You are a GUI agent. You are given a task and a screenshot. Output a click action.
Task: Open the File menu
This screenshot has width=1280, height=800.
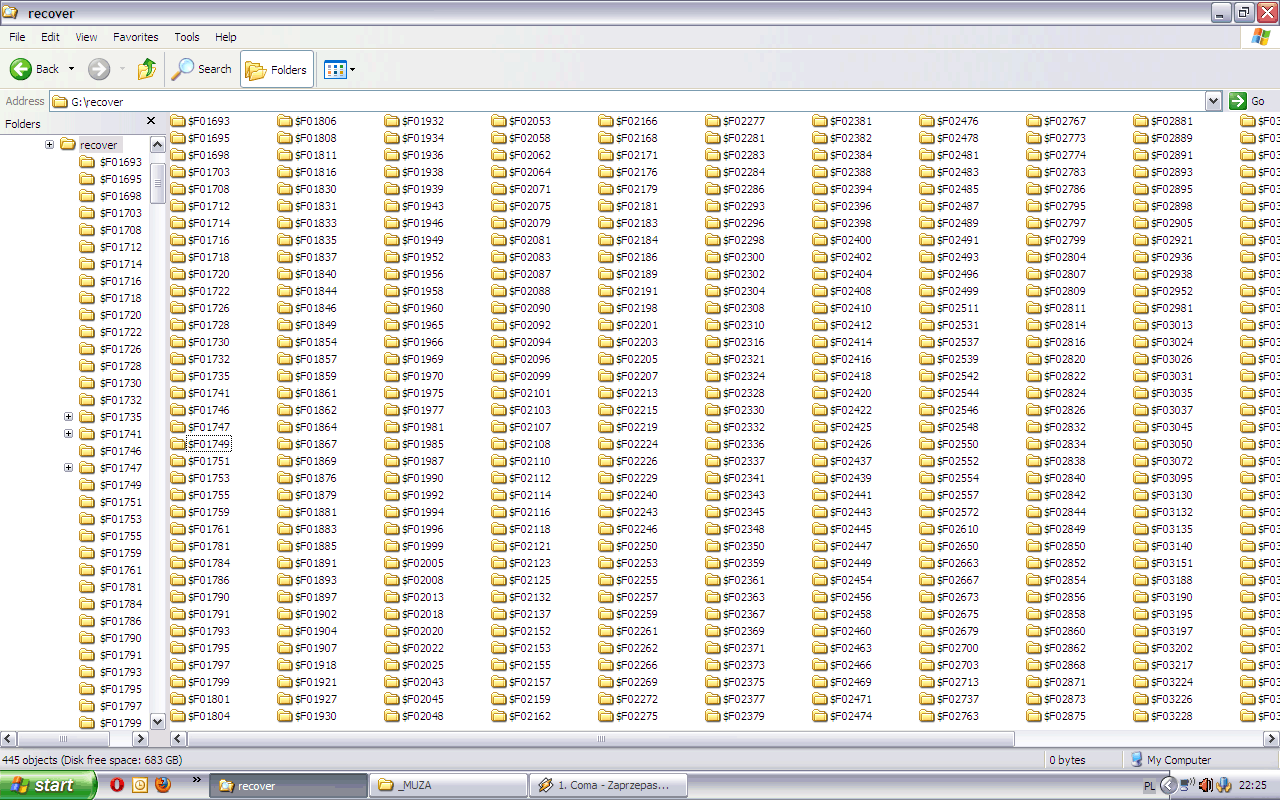(17, 37)
